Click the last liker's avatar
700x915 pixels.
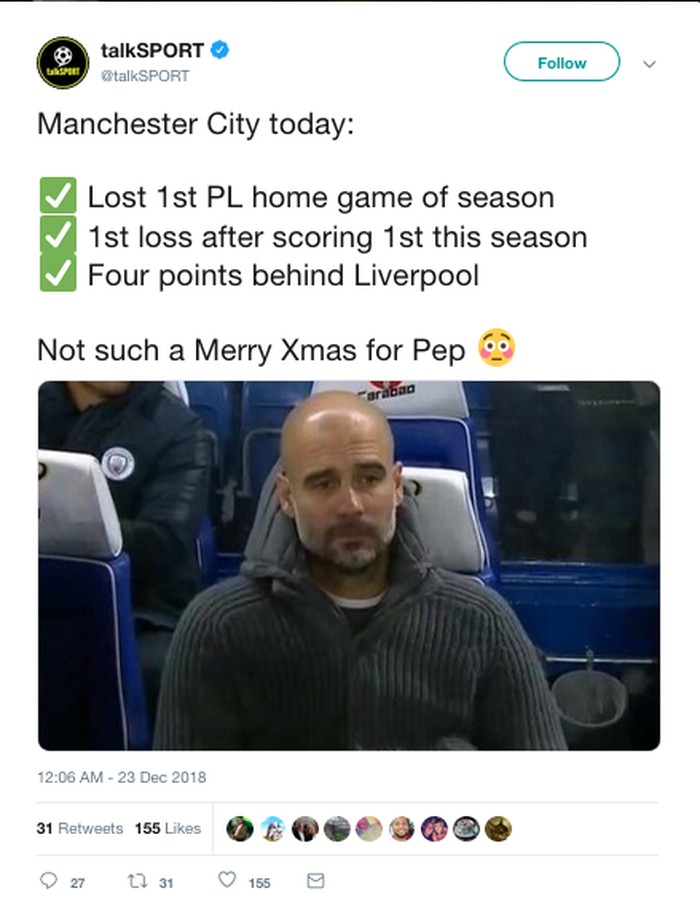498,828
